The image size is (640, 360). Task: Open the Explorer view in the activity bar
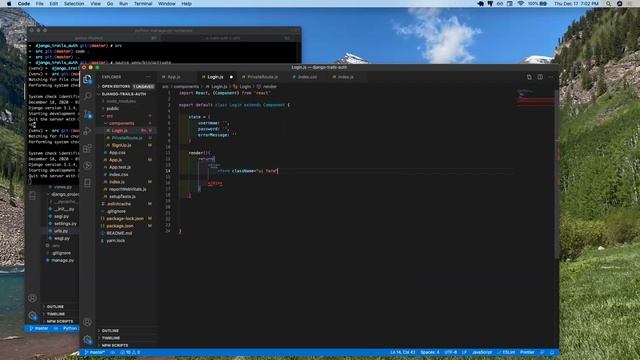point(87,79)
